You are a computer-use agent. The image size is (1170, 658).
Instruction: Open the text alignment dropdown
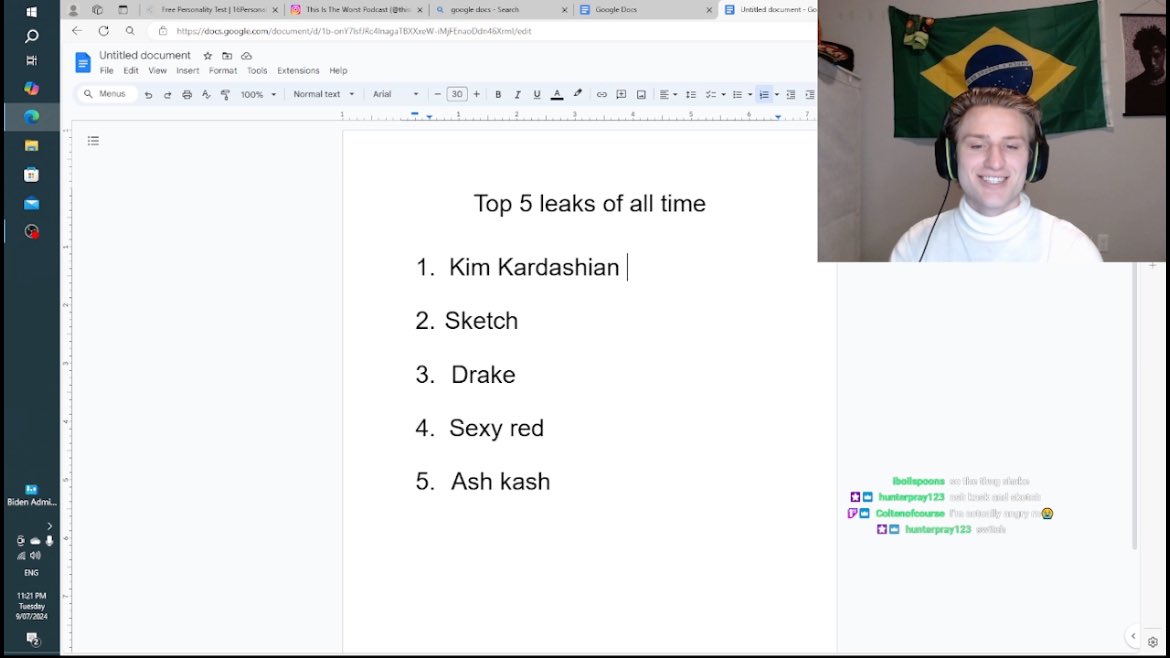point(668,95)
